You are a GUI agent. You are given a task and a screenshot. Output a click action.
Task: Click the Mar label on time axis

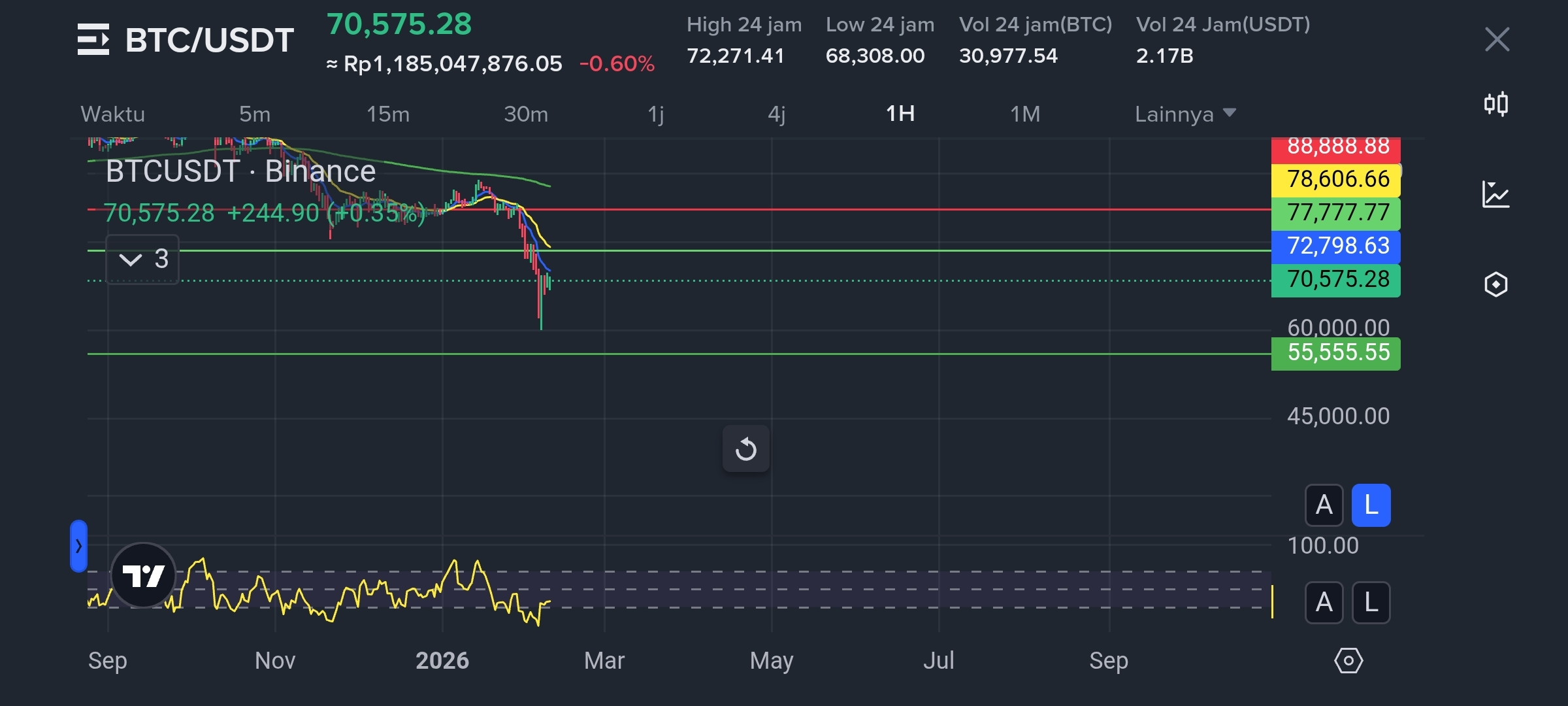click(604, 661)
